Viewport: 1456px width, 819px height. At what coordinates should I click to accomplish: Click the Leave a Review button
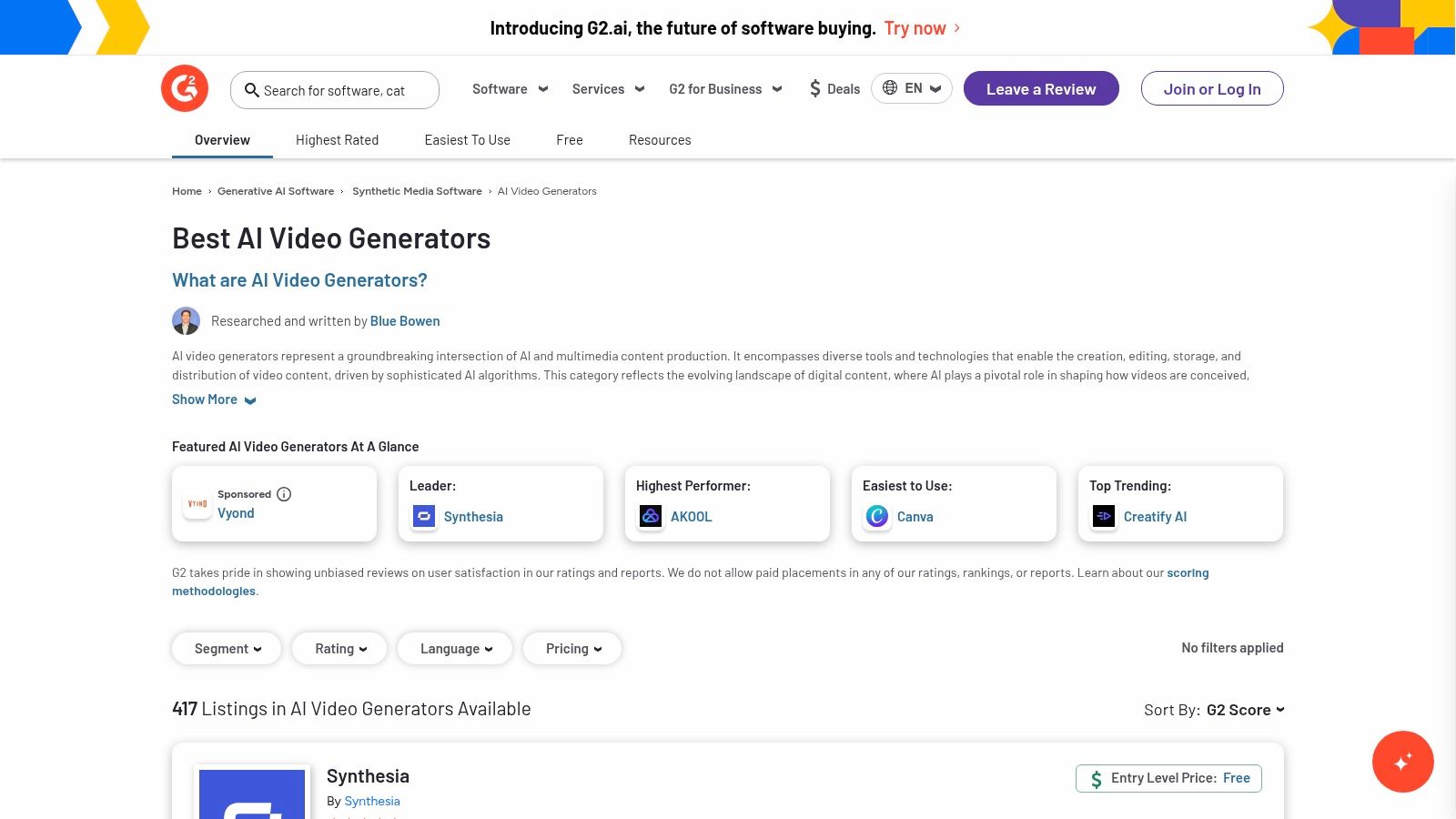[x=1040, y=88]
